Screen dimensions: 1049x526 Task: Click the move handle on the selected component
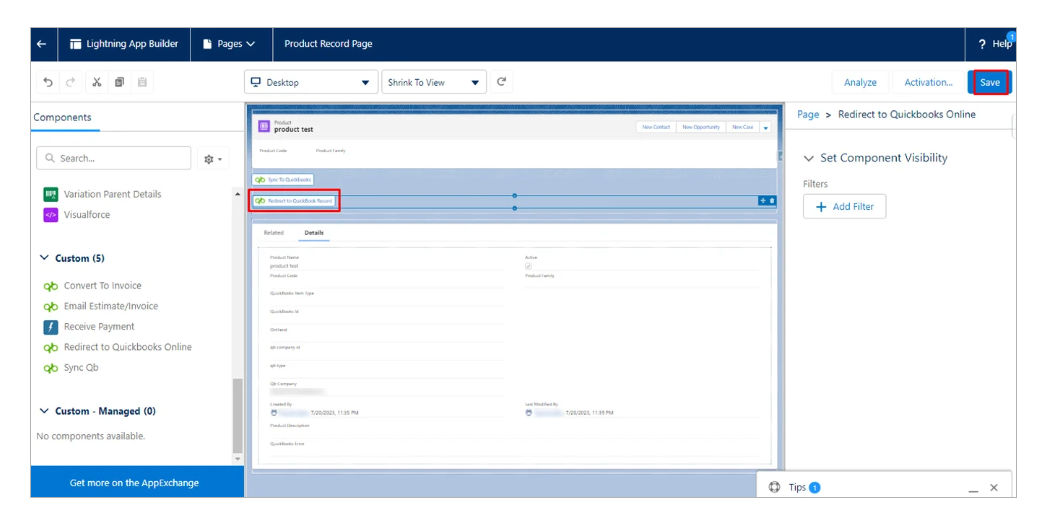[762, 201]
